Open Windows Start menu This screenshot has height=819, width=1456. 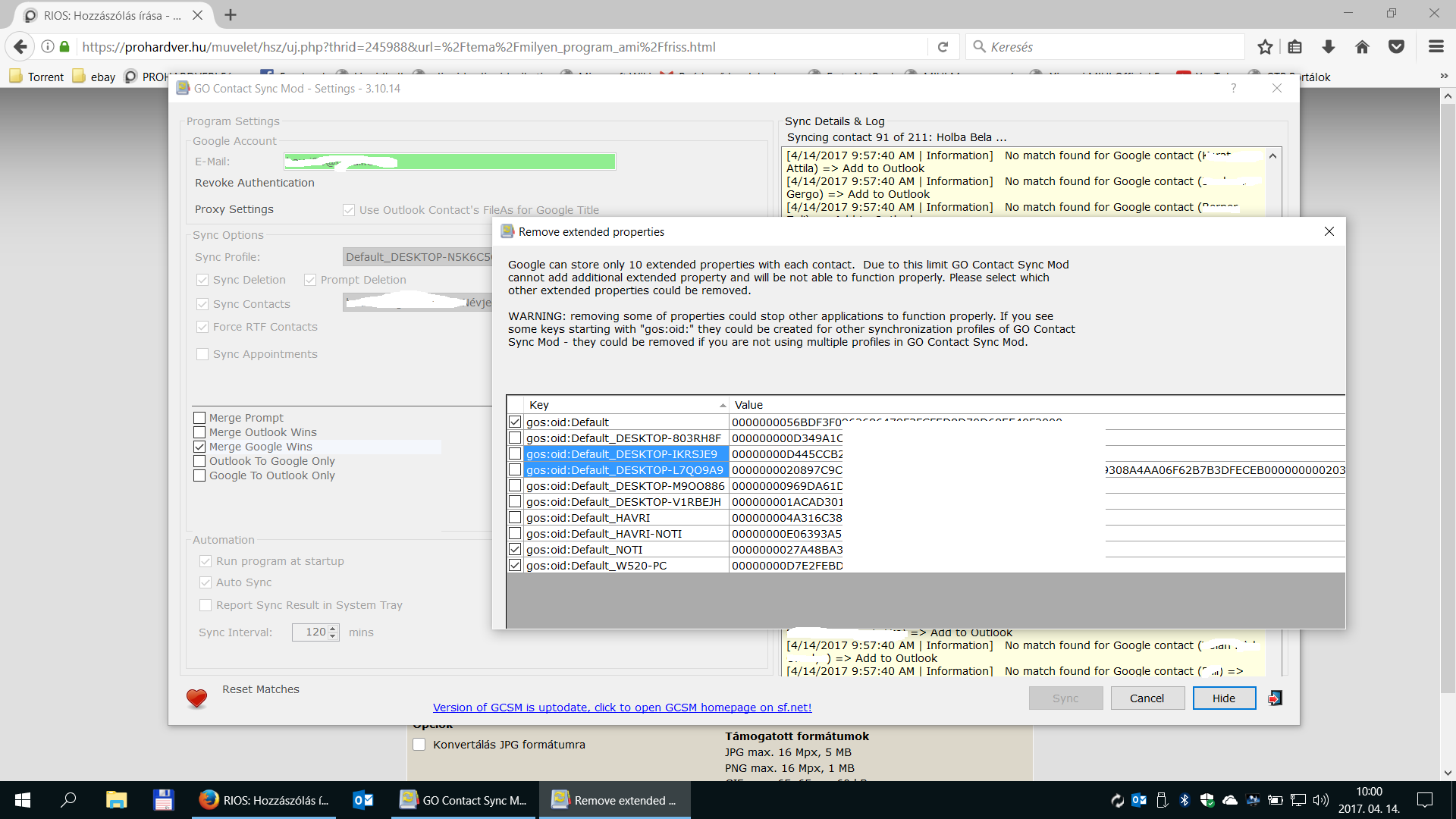point(23,800)
